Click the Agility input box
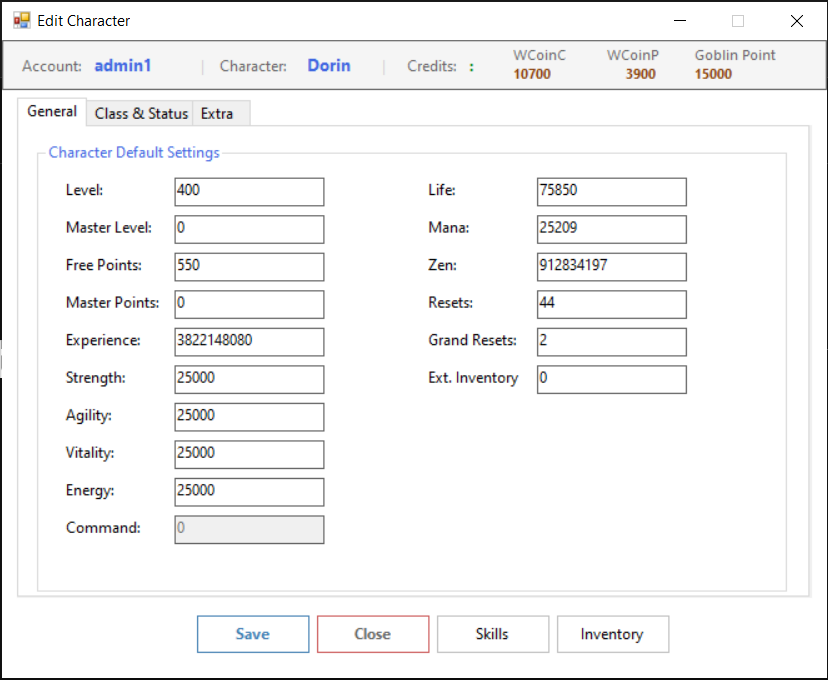This screenshot has width=828, height=680. point(249,416)
